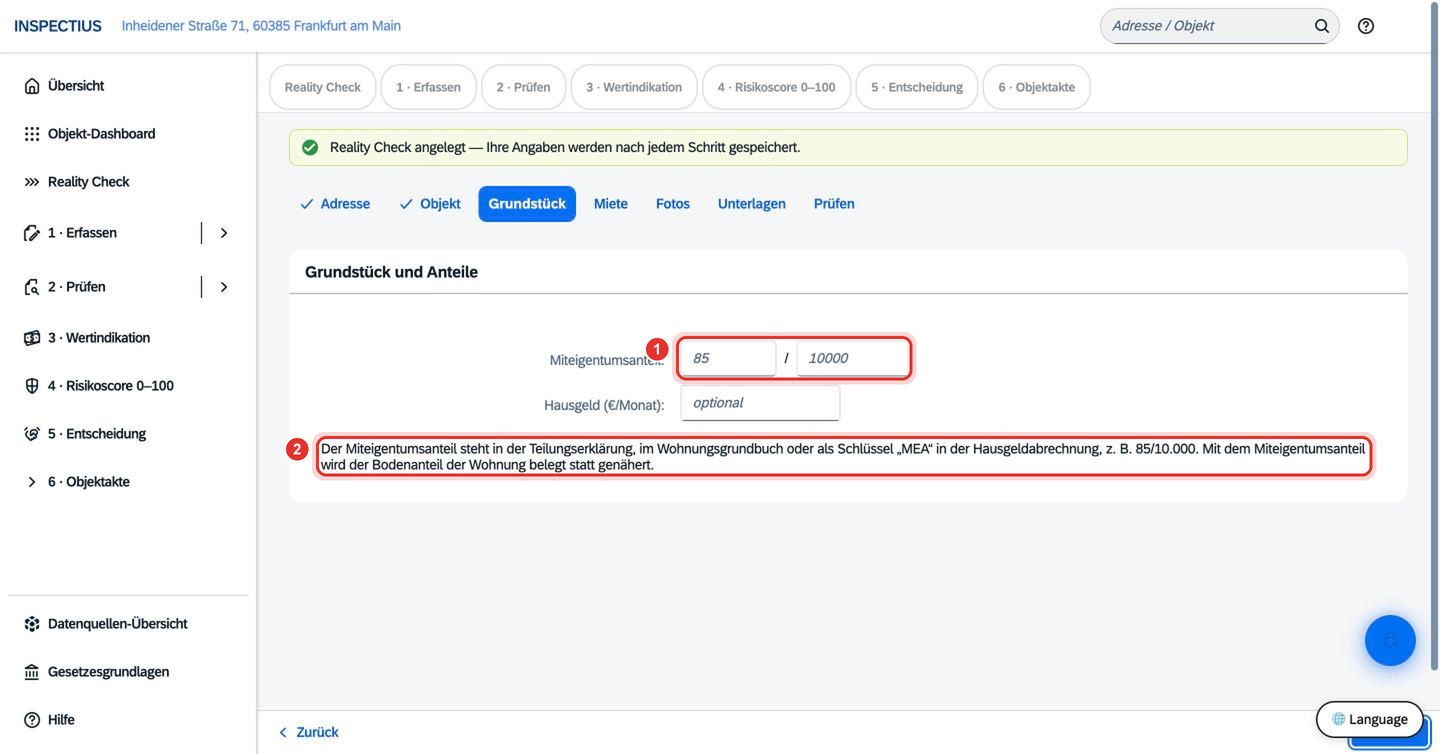Go back to the Adresse step
This screenshot has height=754, width=1440.
click(x=335, y=204)
